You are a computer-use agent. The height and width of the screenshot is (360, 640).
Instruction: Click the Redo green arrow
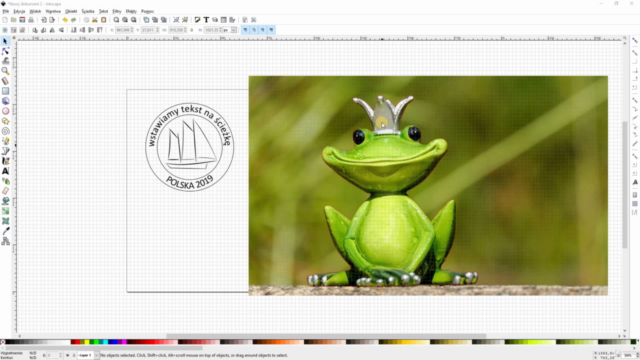(73, 20)
